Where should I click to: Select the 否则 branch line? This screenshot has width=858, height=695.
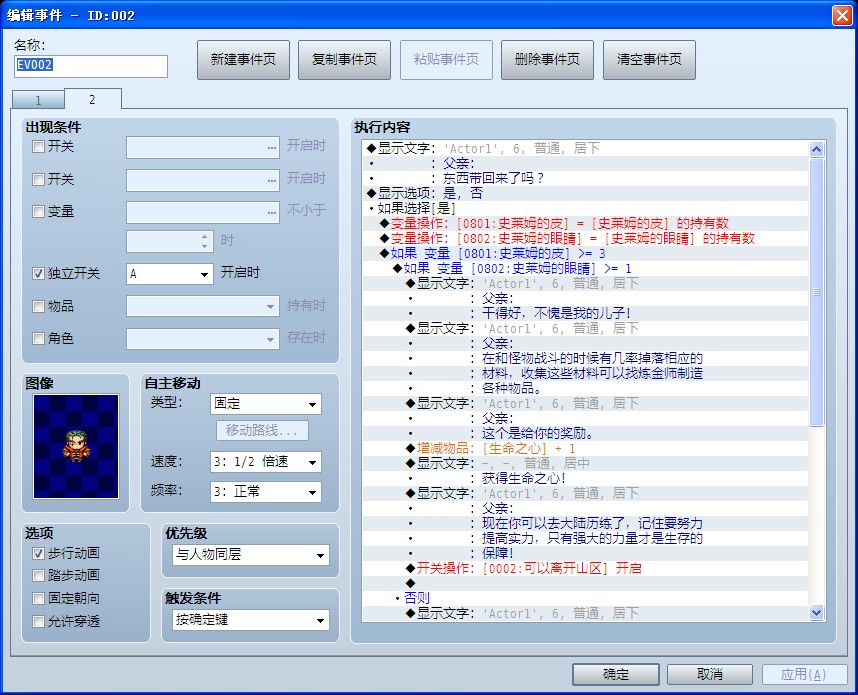coord(585,598)
